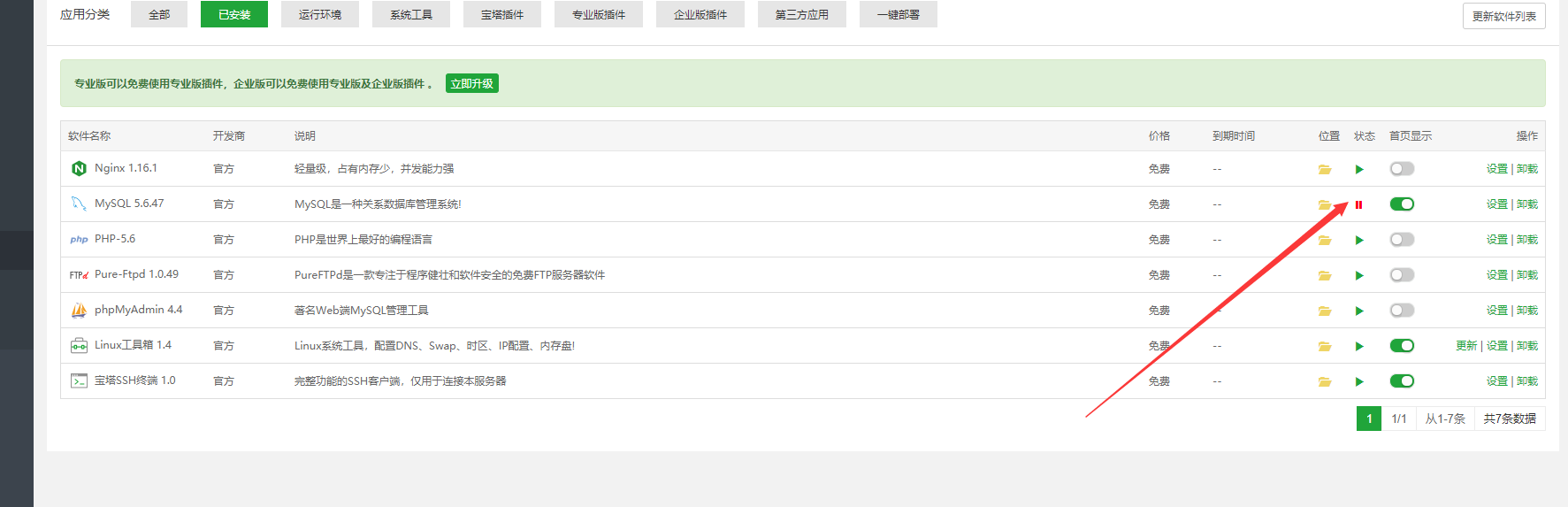Image resolution: width=1568 pixels, height=507 pixels.
Task: Click the MySQL description text
Action: coord(378,204)
